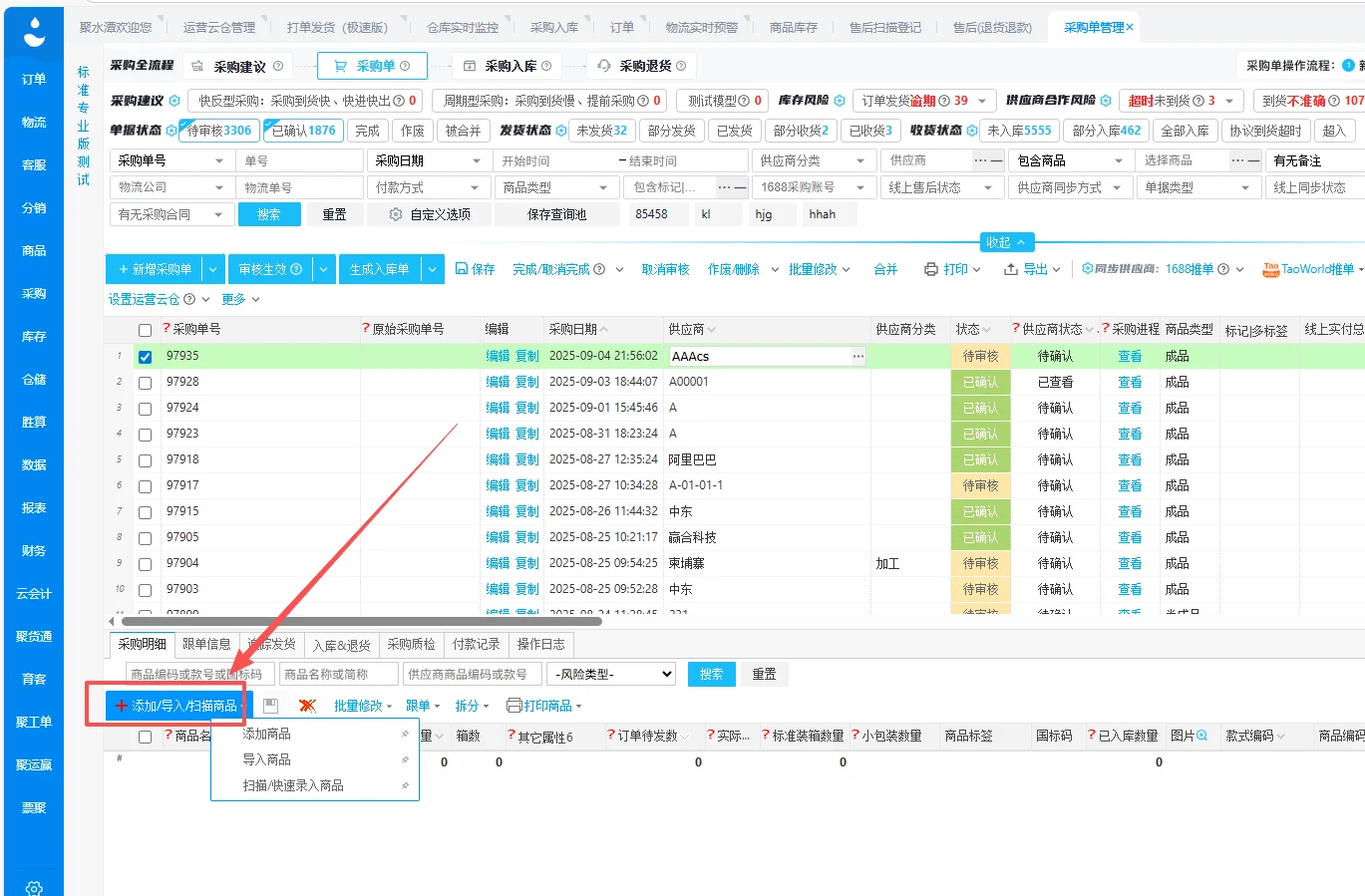The image size is (1365, 896).
Task: Click the gear icon beside 收货状态
Action: click(972, 131)
